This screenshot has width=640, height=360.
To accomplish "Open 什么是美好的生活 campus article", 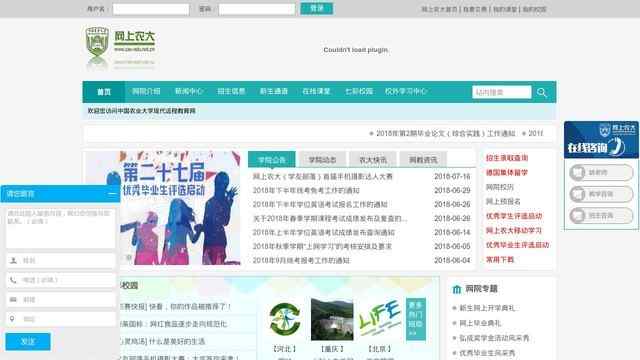I will [178, 341].
